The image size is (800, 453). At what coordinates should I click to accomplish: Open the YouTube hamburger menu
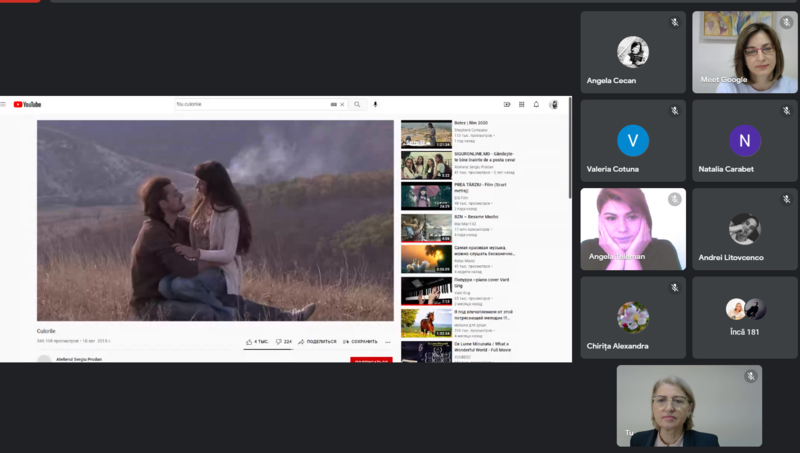pyautogui.click(x=4, y=104)
